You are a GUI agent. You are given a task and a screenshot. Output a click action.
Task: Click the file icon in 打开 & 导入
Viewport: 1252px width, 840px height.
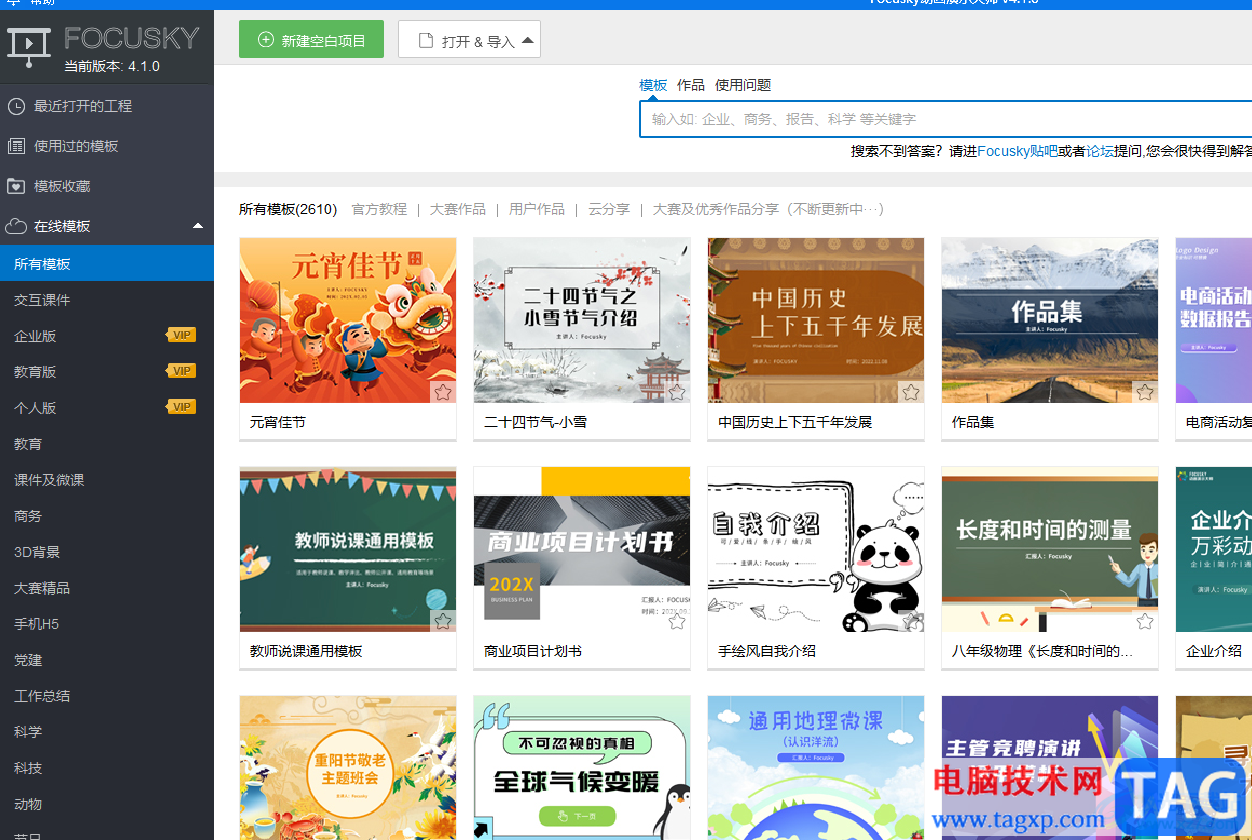425,40
